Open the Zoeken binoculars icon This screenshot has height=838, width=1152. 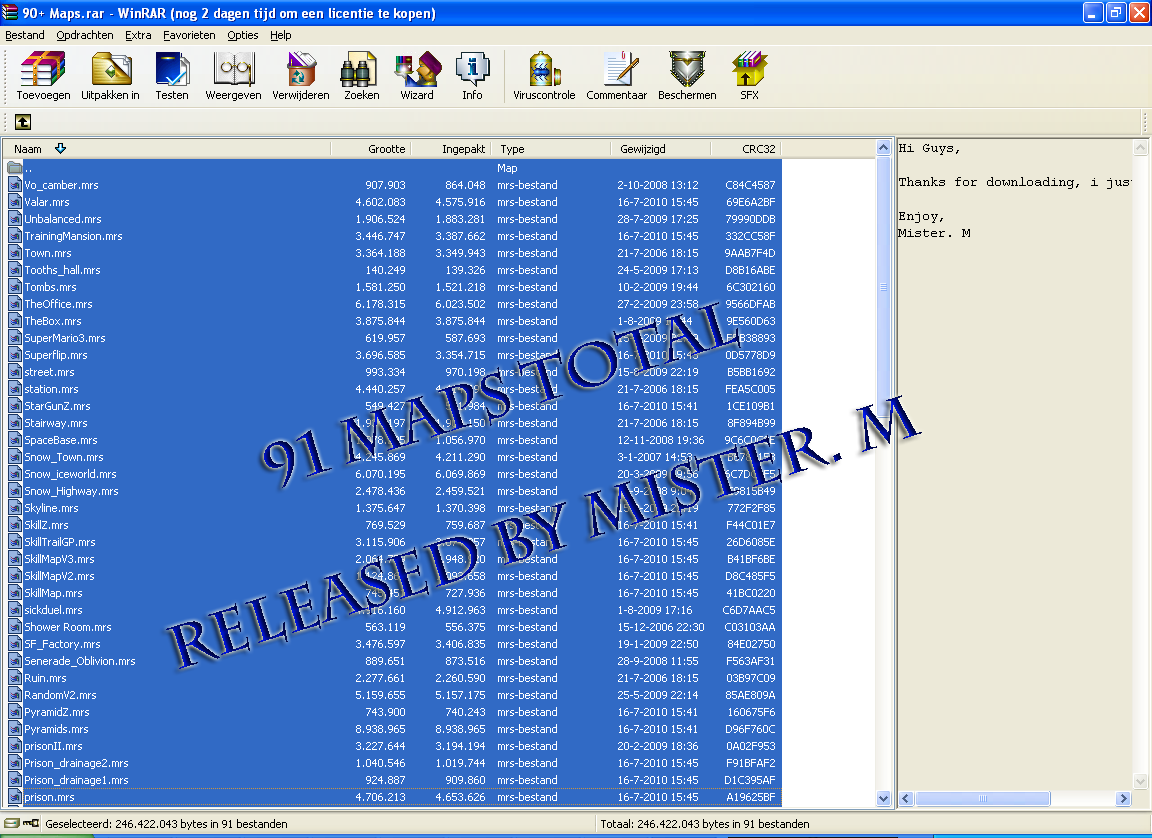point(361,69)
